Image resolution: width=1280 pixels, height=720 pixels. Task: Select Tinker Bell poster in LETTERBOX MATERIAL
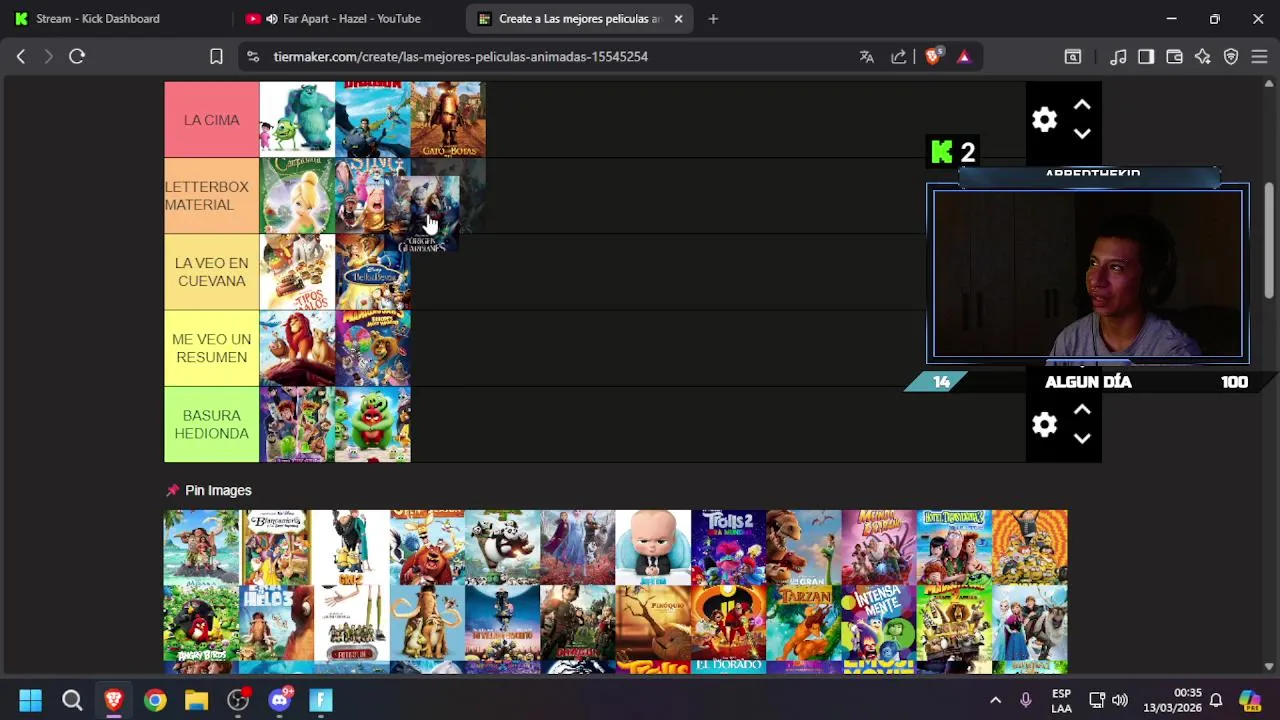[297, 196]
